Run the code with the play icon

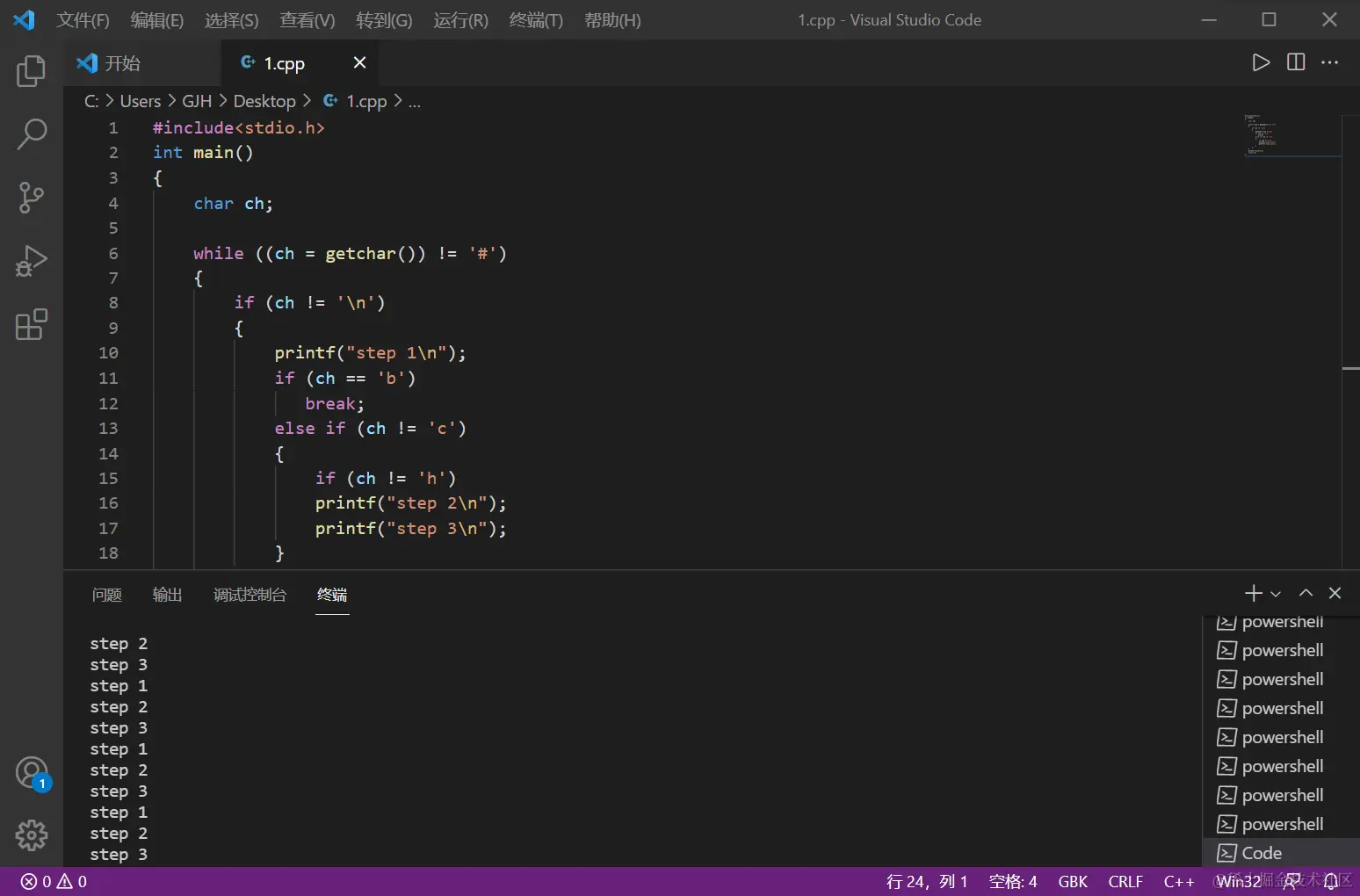[x=1261, y=62]
